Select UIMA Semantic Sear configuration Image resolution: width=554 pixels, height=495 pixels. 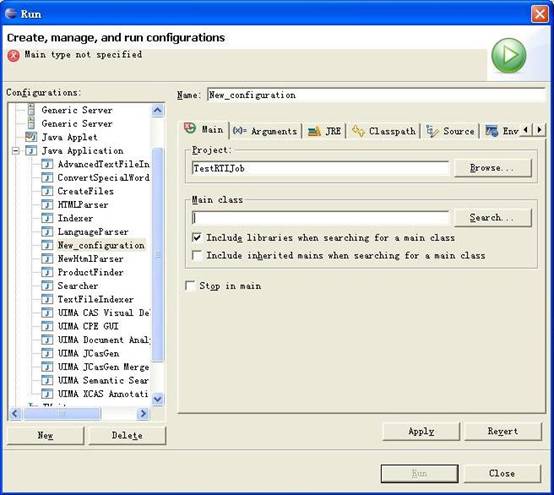coord(103,380)
